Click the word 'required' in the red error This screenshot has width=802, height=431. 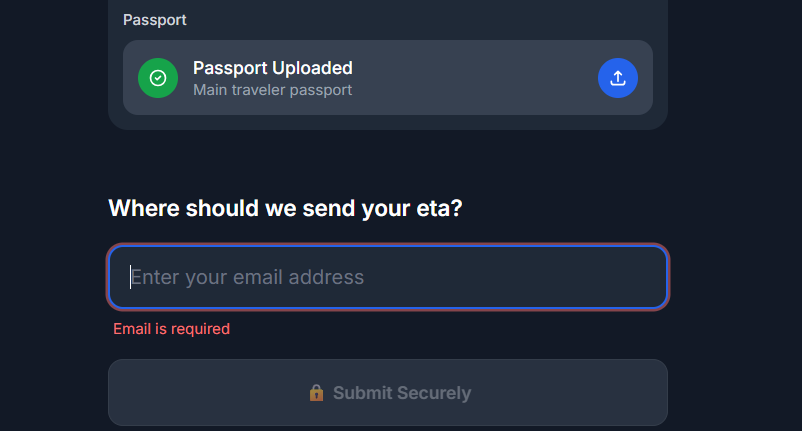[x=200, y=329]
